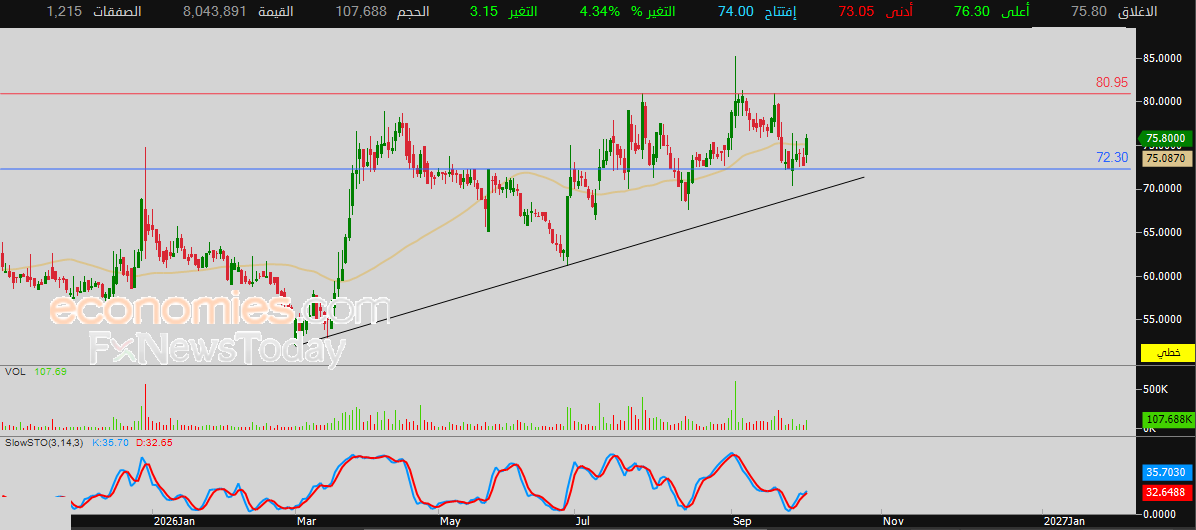This screenshot has width=1196, height=530.
Task: Click the green 75.8000 price tag
Action: click(x=1164, y=138)
